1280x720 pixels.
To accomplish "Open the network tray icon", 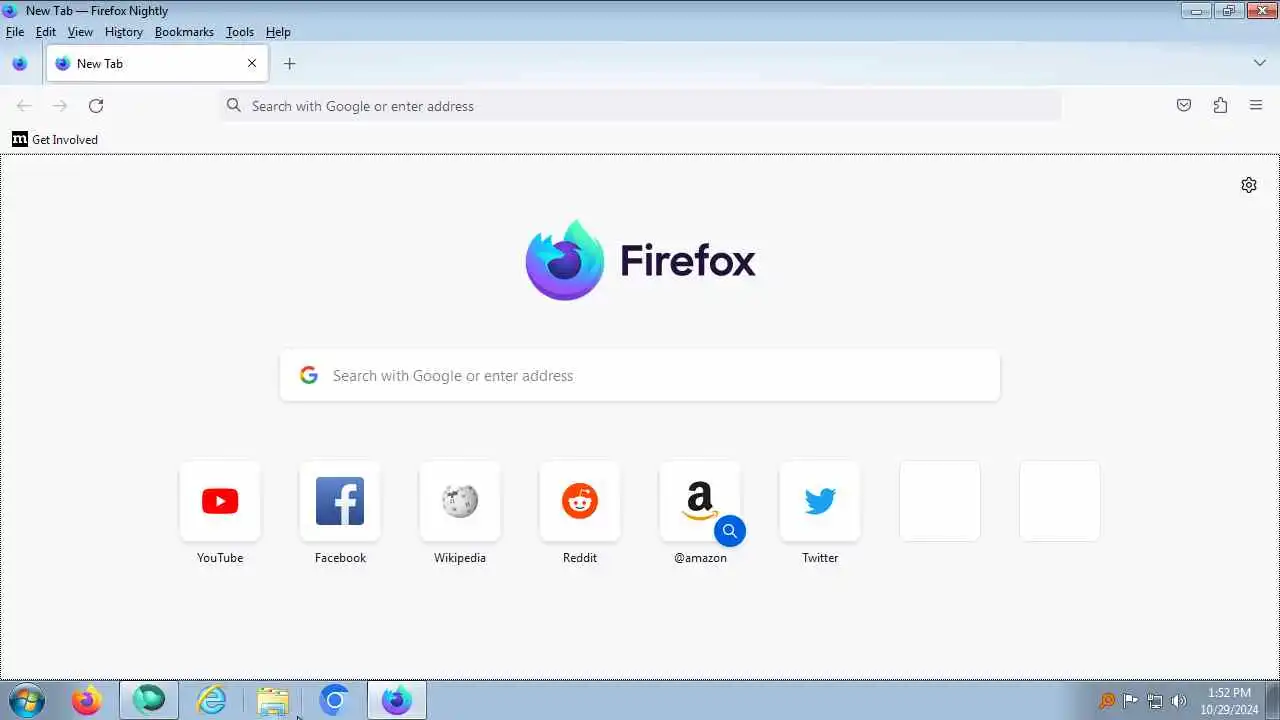I will click(1155, 701).
